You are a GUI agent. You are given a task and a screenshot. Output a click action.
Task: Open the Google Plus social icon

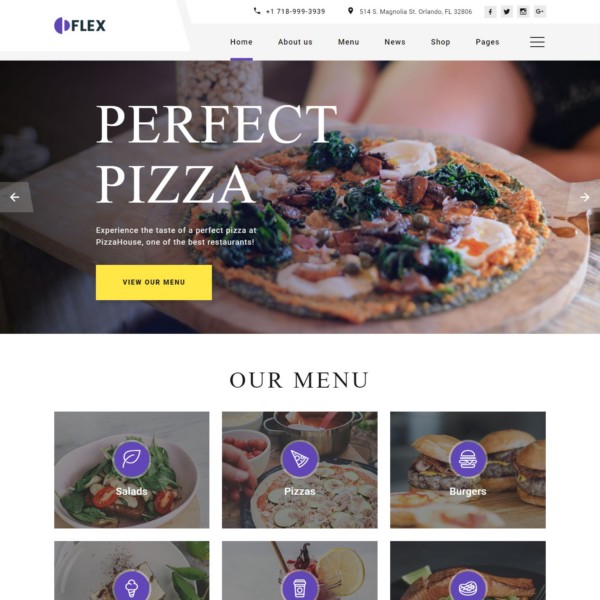click(x=540, y=12)
